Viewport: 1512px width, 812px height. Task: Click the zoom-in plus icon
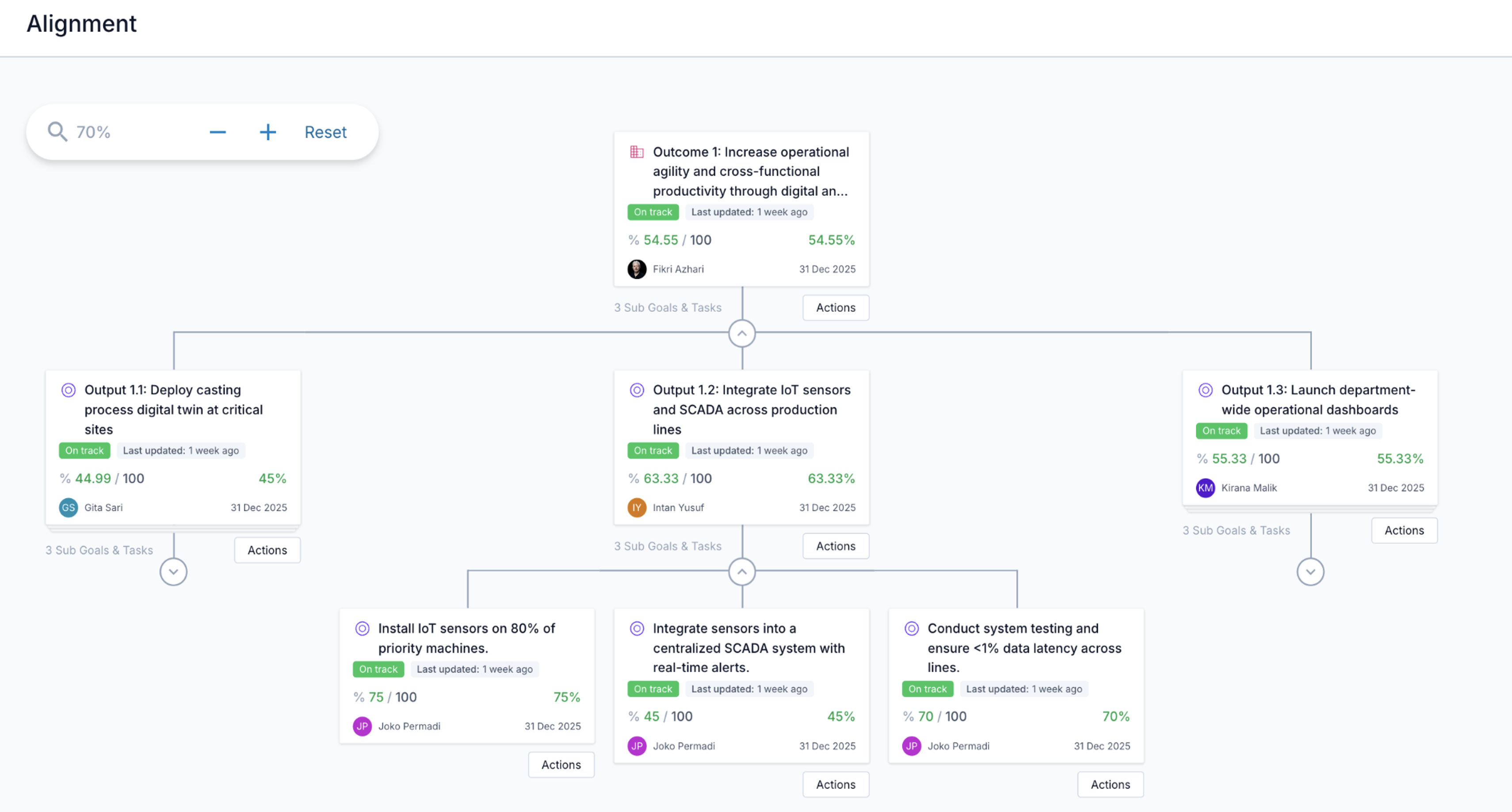[x=267, y=132]
